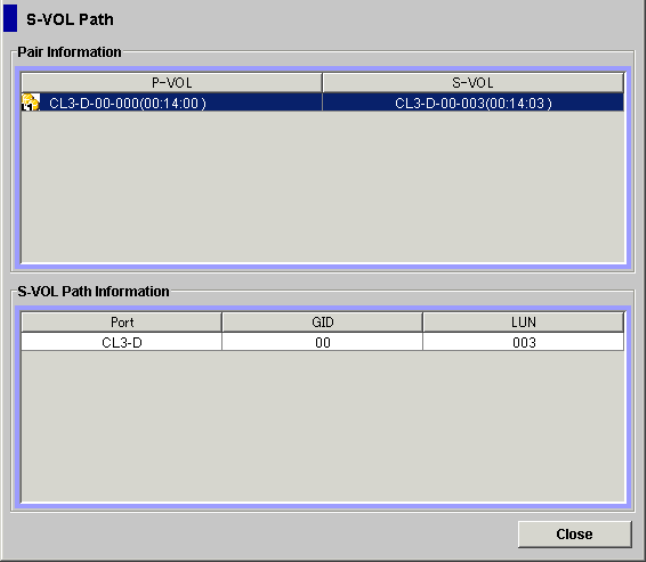Click the Port column header
The image size is (646, 562).
pyautogui.click(x=122, y=322)
